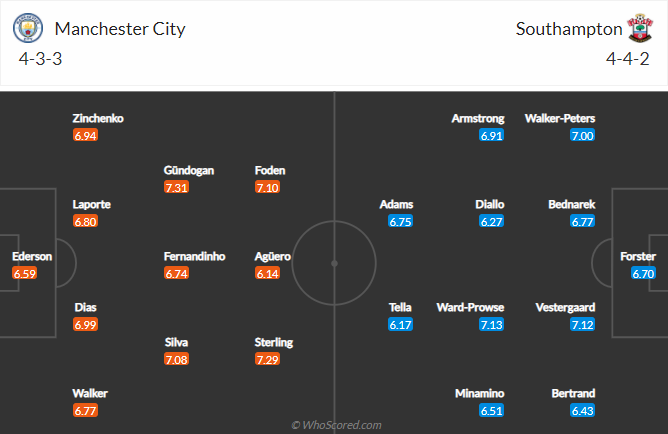Click player name Foden
This screenshot has height=434, width=668.
pos(270,170)
